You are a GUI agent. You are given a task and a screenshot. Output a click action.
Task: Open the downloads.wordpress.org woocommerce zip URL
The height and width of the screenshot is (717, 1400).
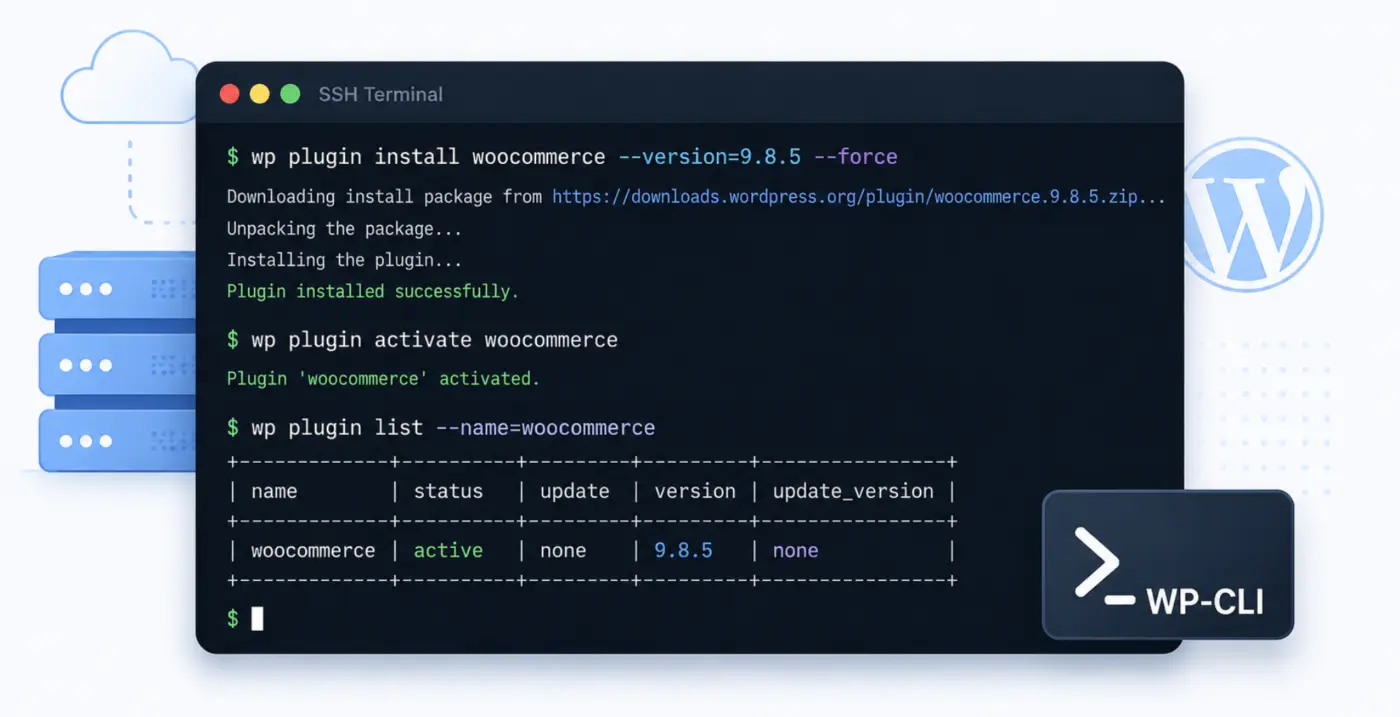pyautogui.click(x=859, y=197)
